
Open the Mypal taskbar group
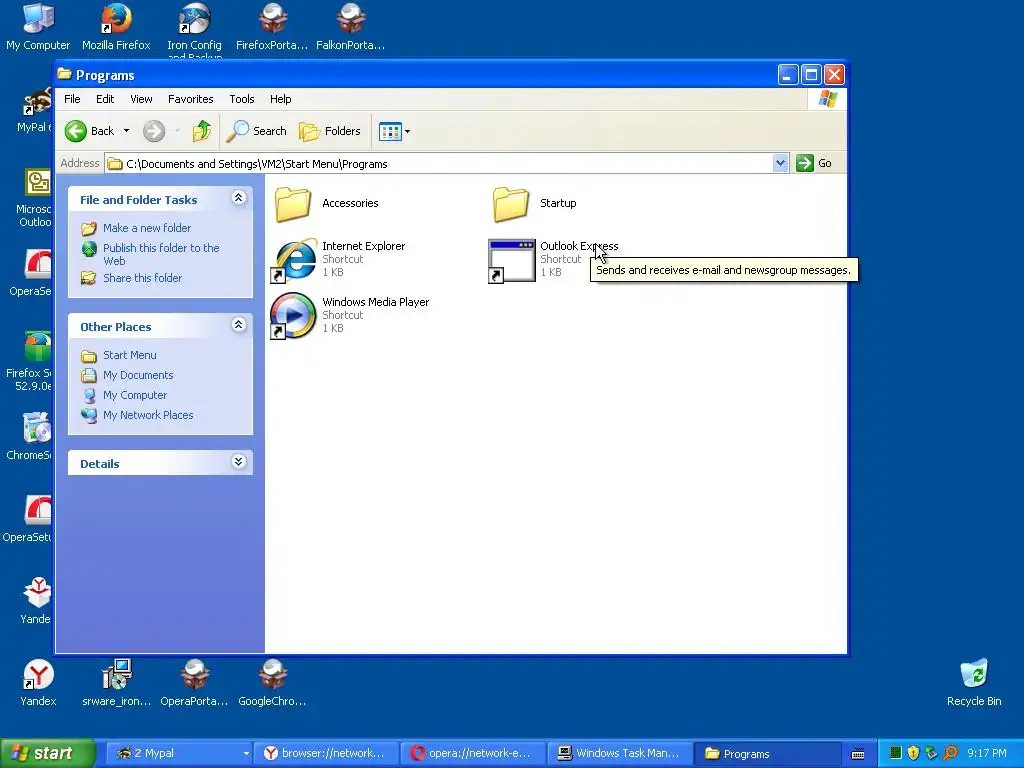(178, 754)
